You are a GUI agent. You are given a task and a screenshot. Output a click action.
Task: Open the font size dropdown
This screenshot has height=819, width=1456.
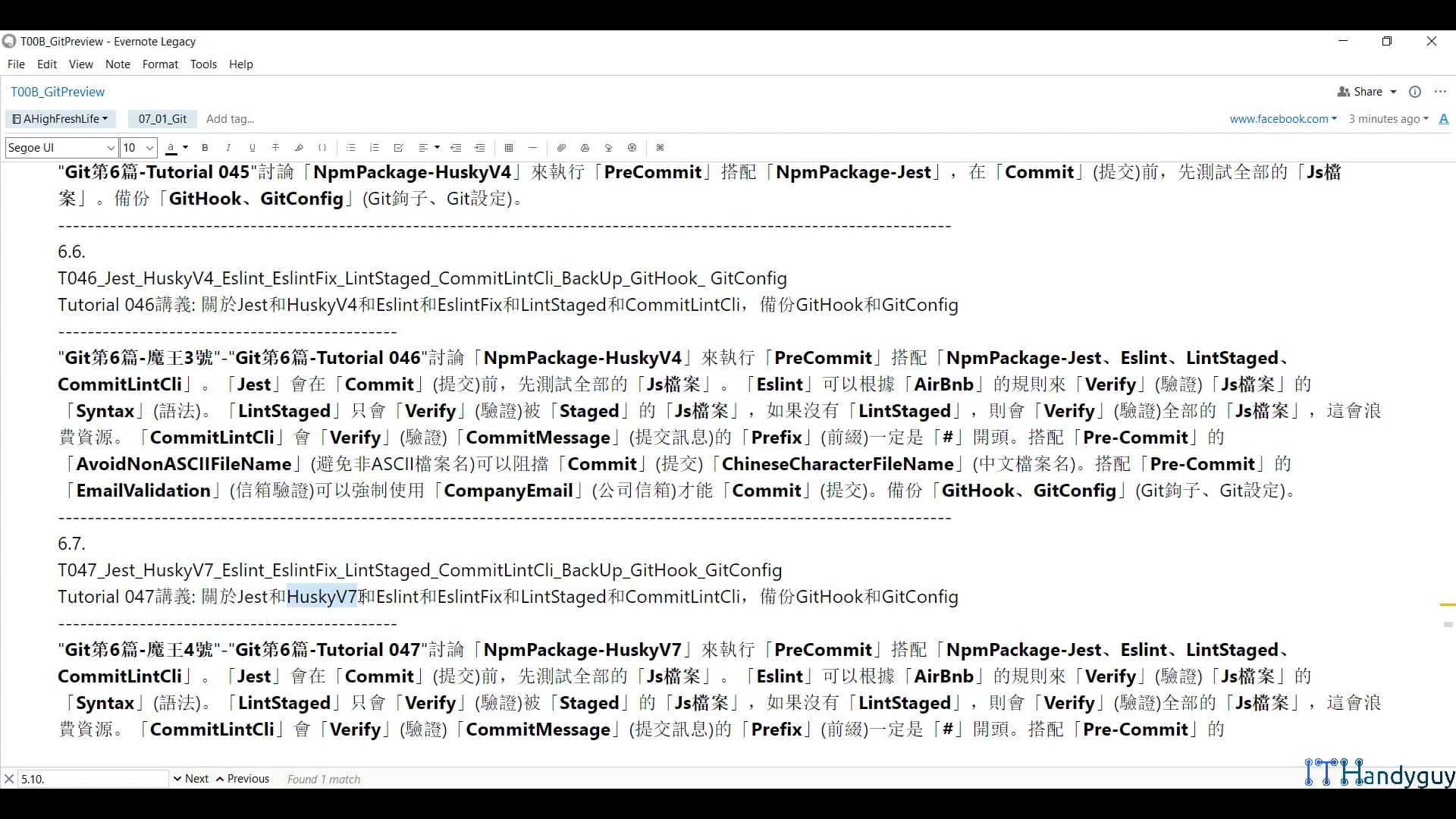136,148
